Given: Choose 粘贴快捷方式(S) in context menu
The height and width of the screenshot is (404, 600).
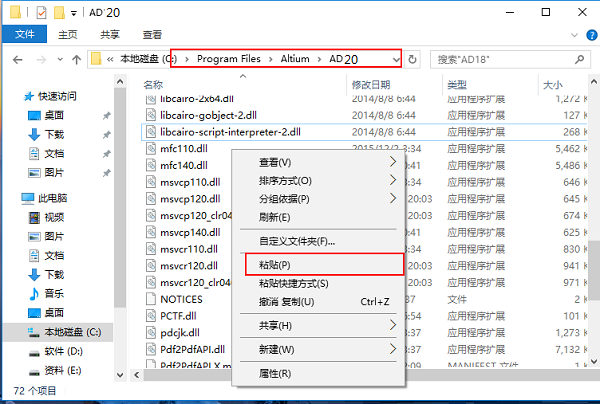Looking at the screenshot, I should [318, 283].
